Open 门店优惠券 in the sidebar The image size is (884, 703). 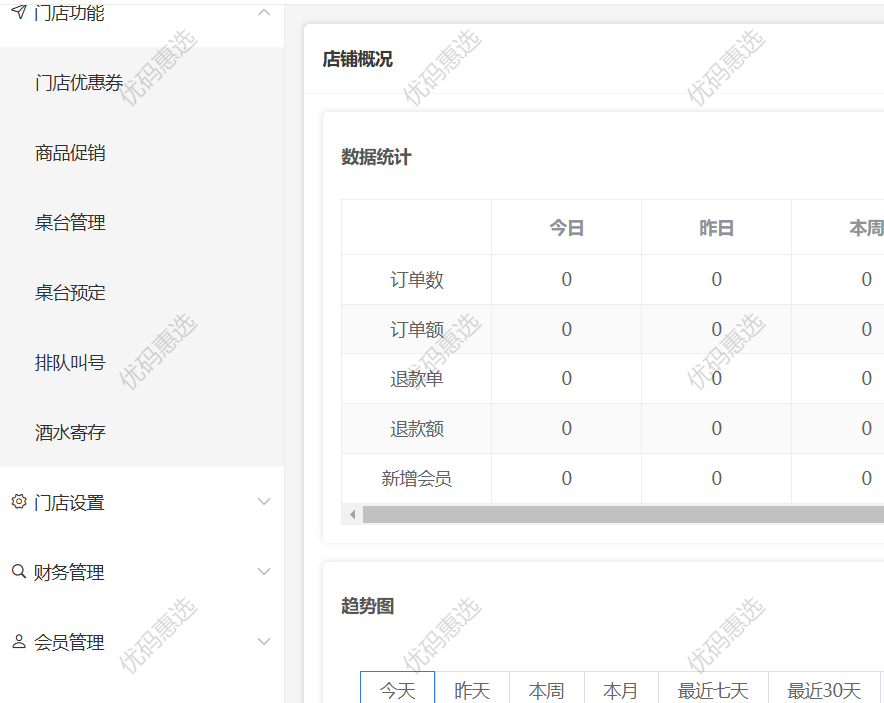(79, 83)
